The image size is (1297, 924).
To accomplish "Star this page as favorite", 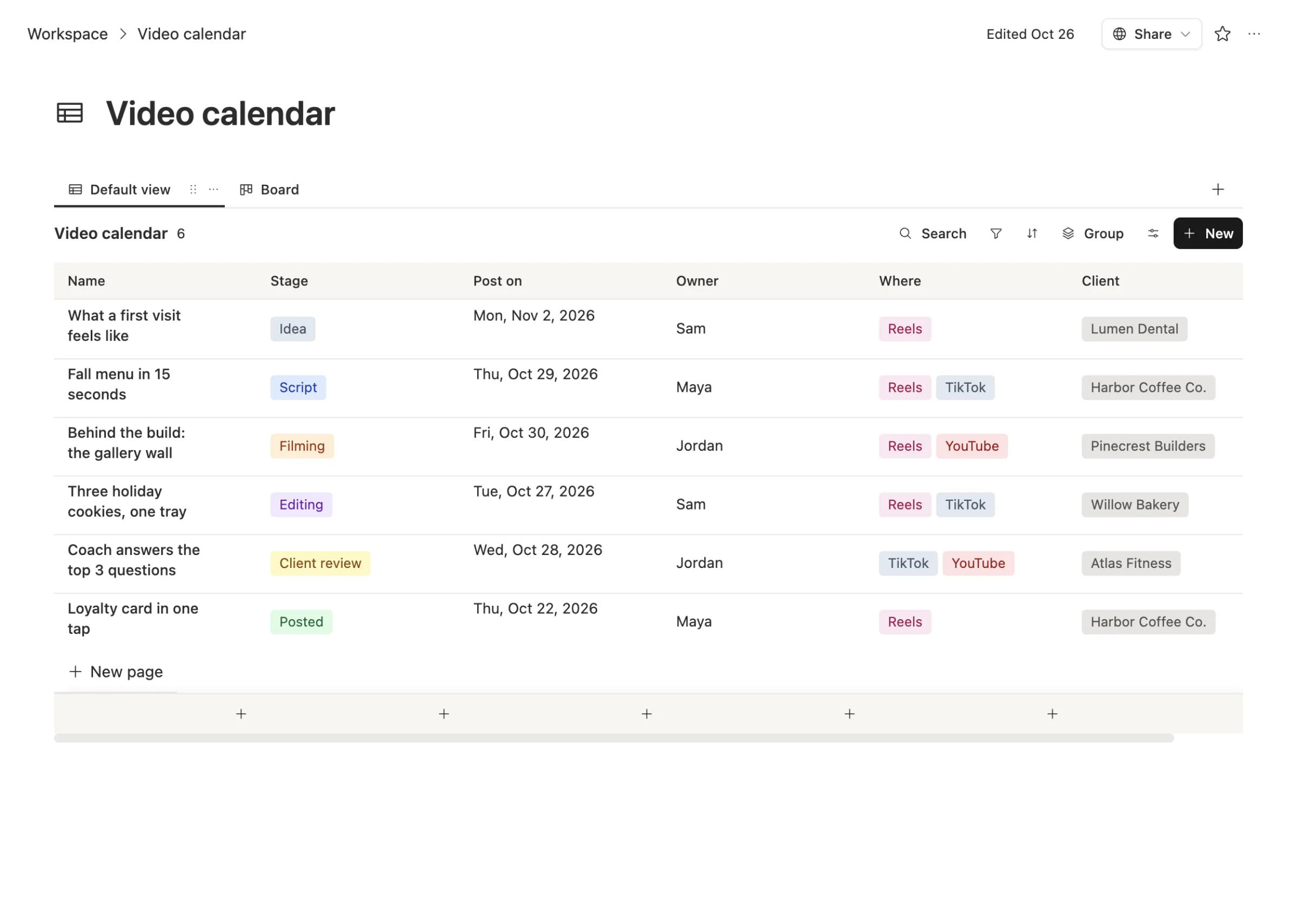I will tap(1222, 34).
